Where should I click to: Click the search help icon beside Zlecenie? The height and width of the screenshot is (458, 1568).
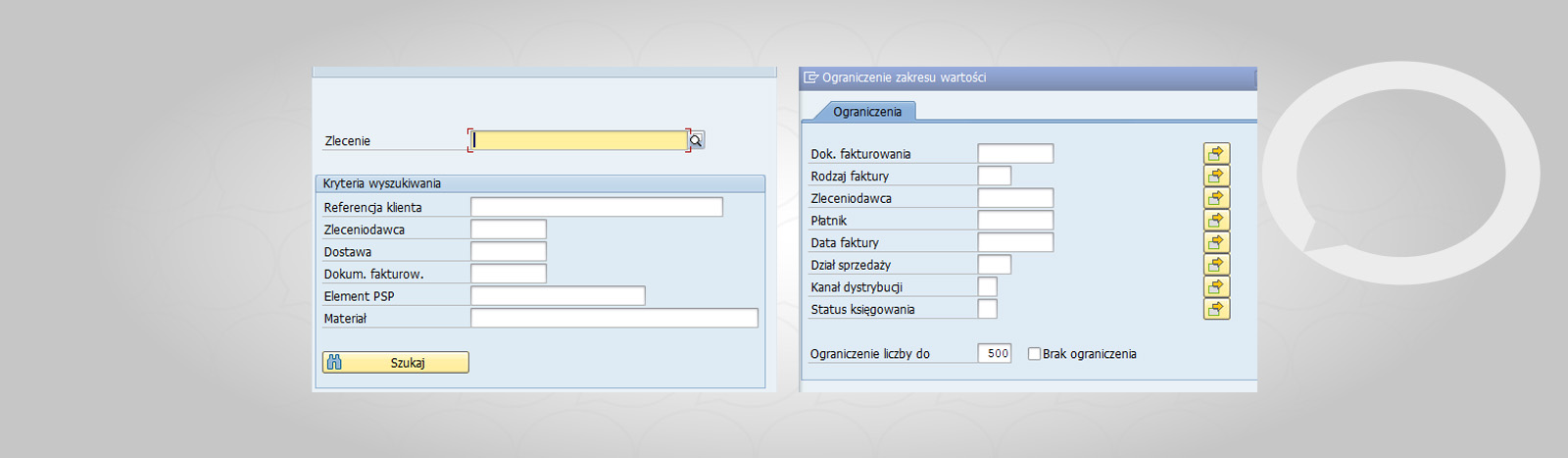[x=696, y=140]
